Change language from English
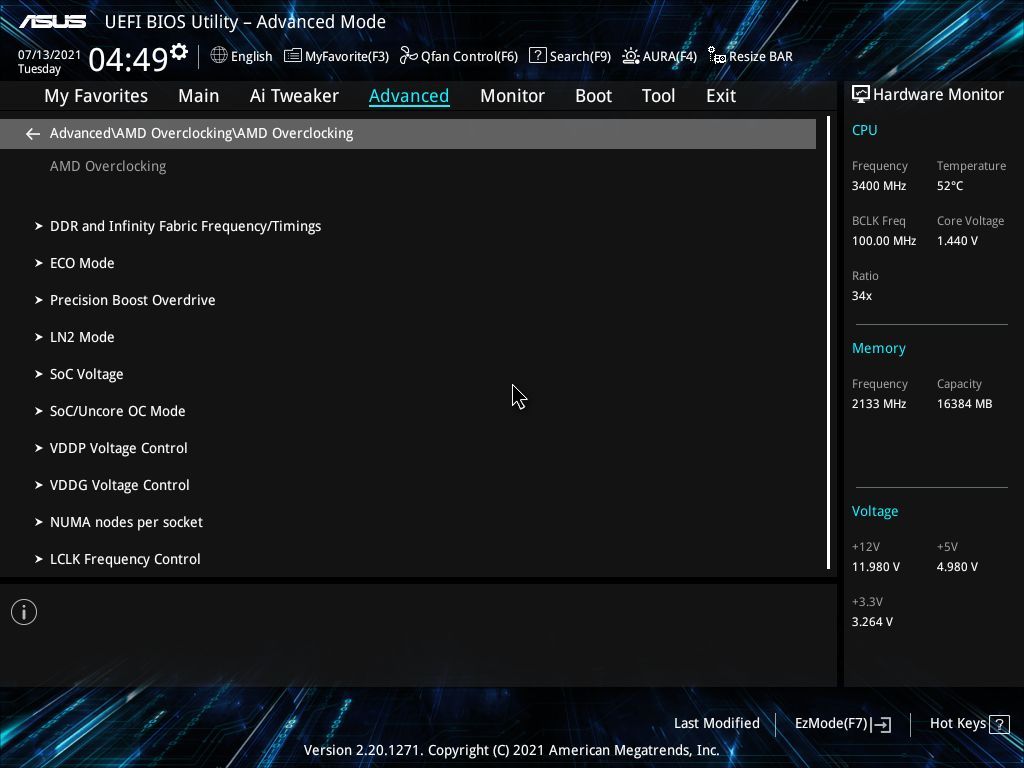The image size is (1024, 768). click(x=251, y=57)
